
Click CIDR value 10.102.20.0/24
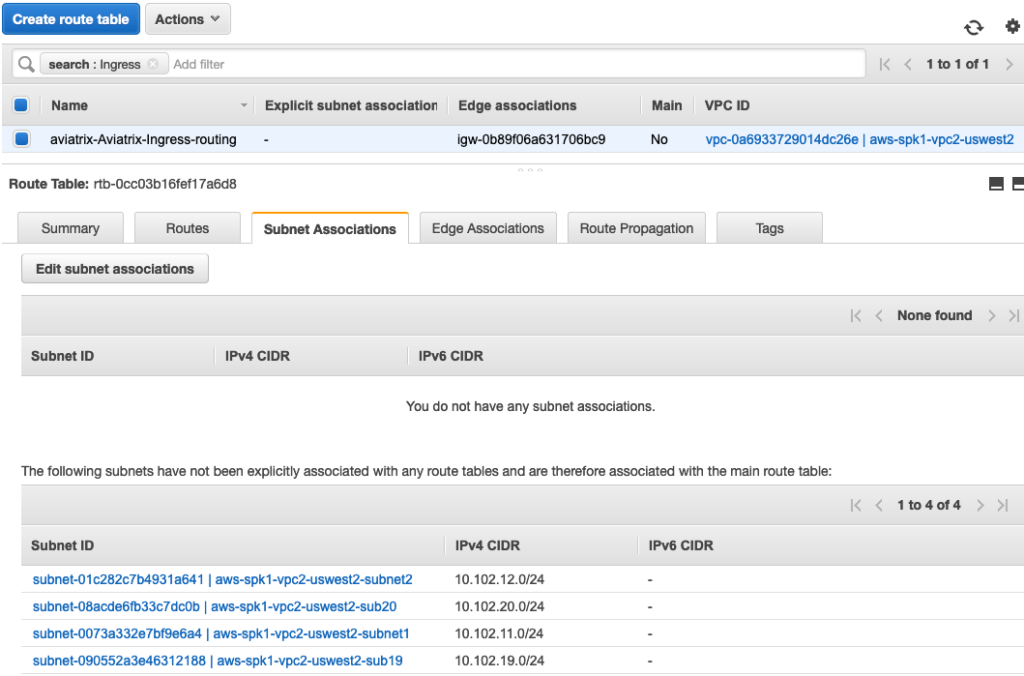tap(500, 606)
